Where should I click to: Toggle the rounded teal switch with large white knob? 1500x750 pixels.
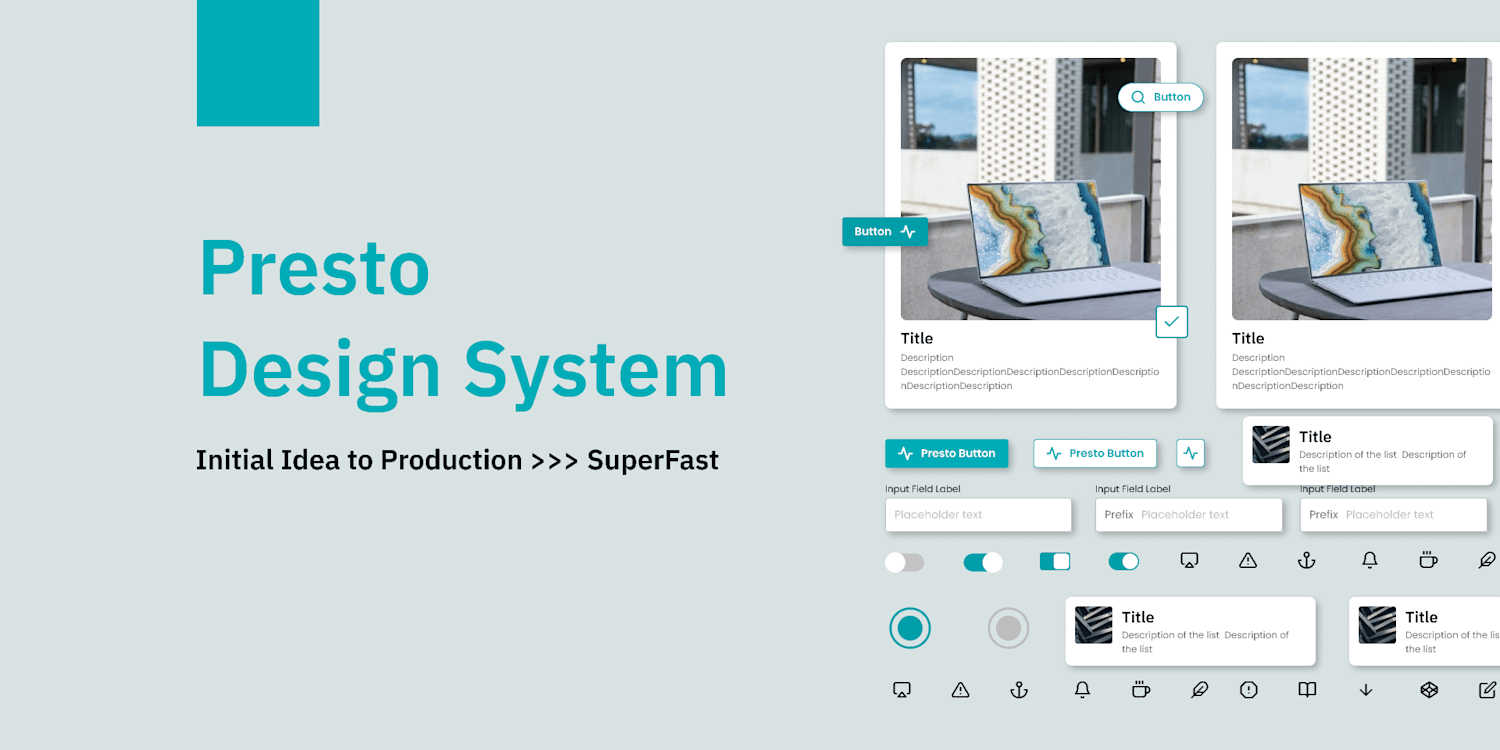point(983,562)
